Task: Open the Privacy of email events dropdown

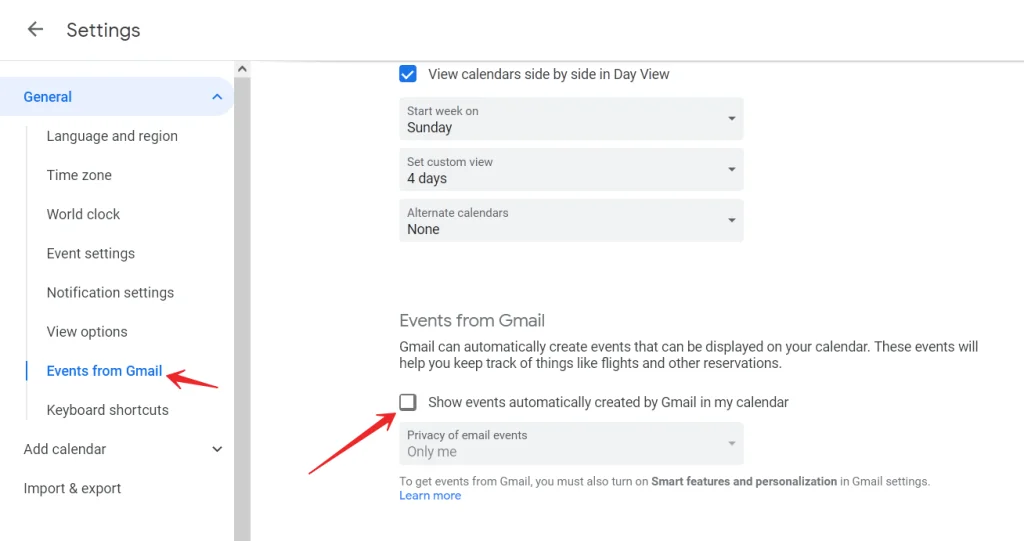Action: [571, 444]
